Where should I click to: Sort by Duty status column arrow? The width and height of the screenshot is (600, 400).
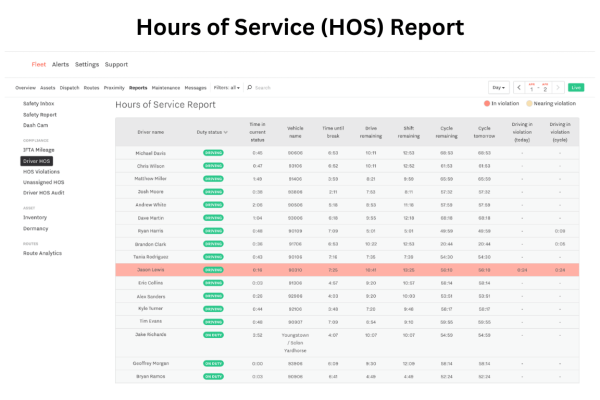click(x=225, y=131)
